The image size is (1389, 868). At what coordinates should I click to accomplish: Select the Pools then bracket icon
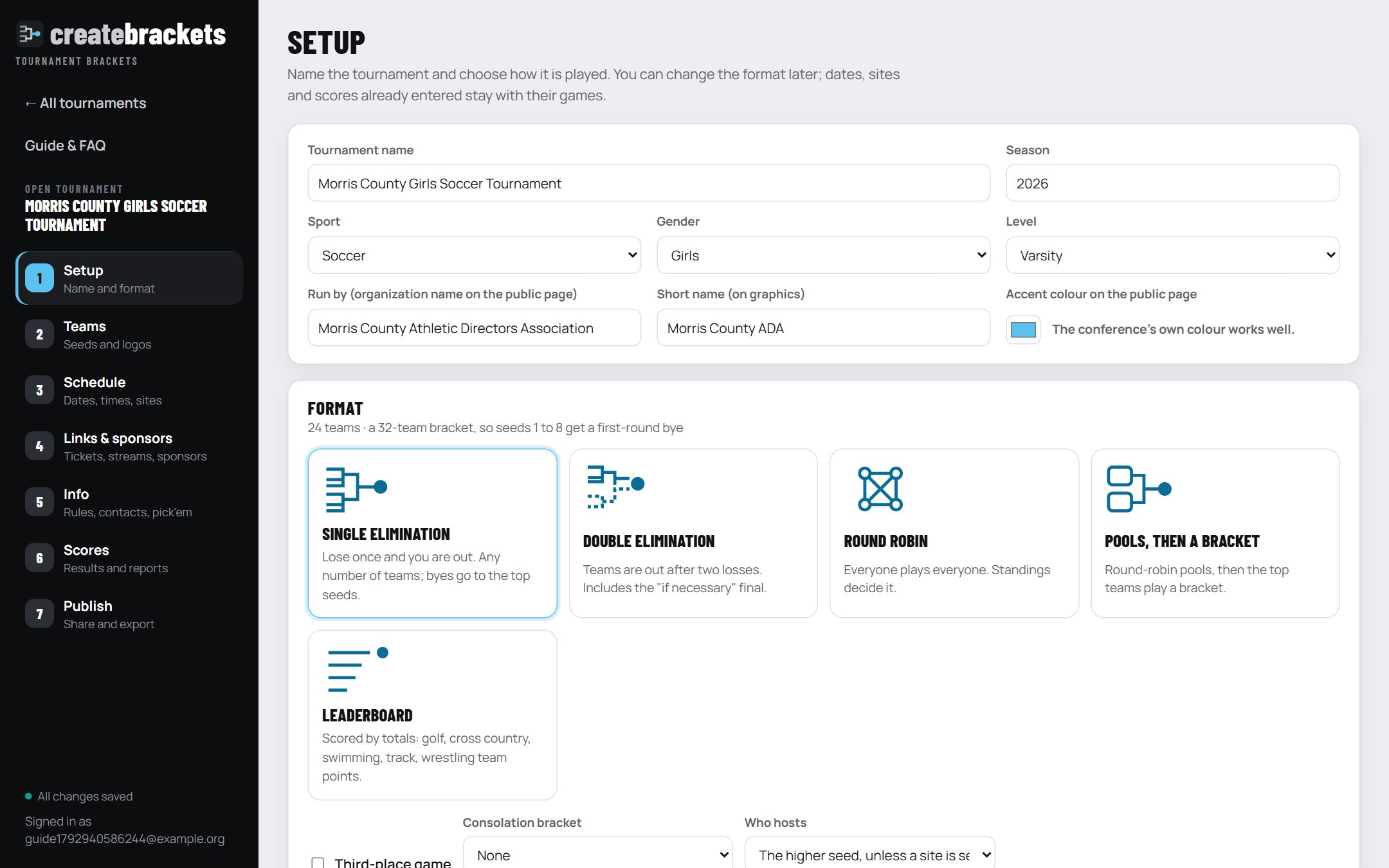click(x=1138, y=489)
